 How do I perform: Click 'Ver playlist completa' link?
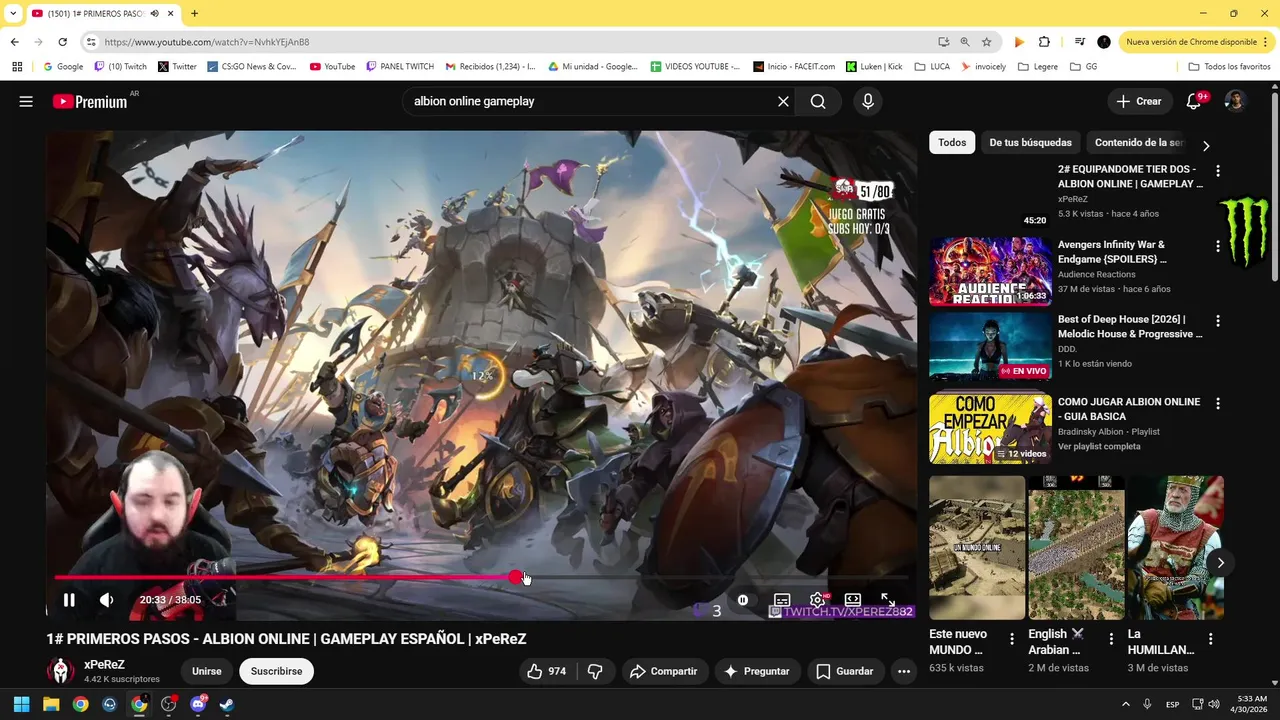coord(1099,446)
